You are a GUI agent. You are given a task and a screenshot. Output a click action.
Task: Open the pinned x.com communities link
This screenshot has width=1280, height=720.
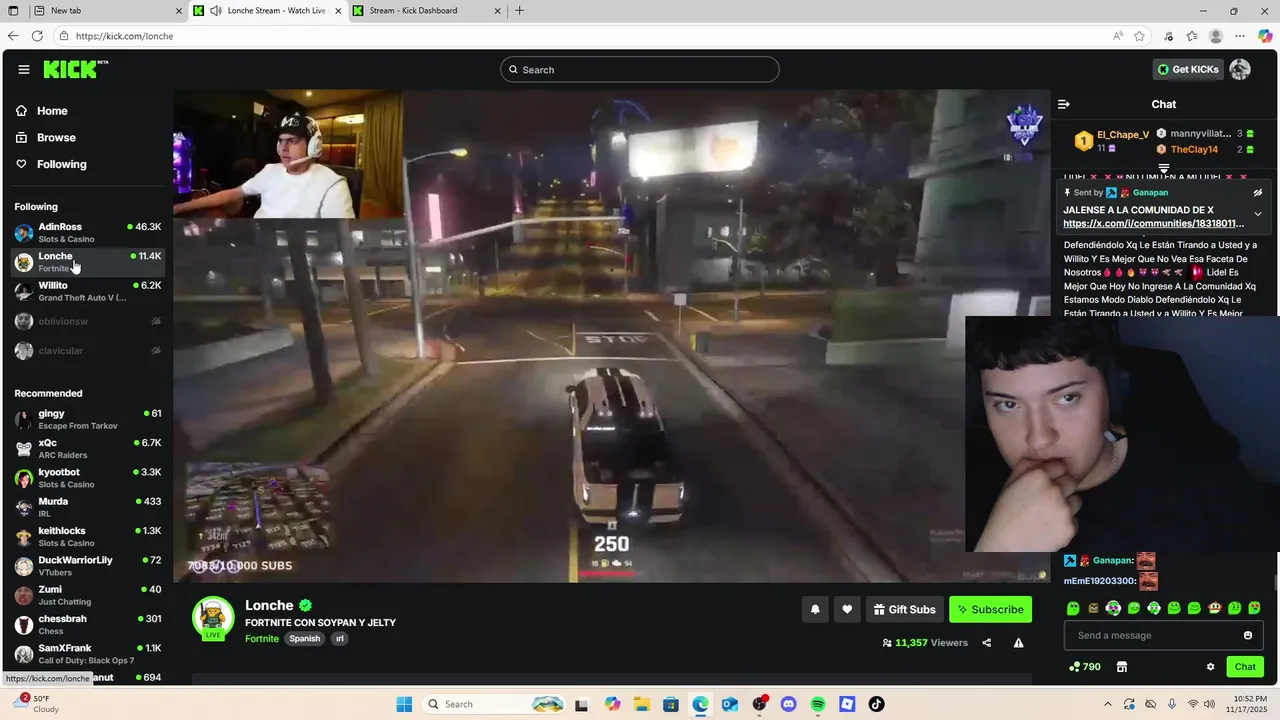coord(1154,223)
